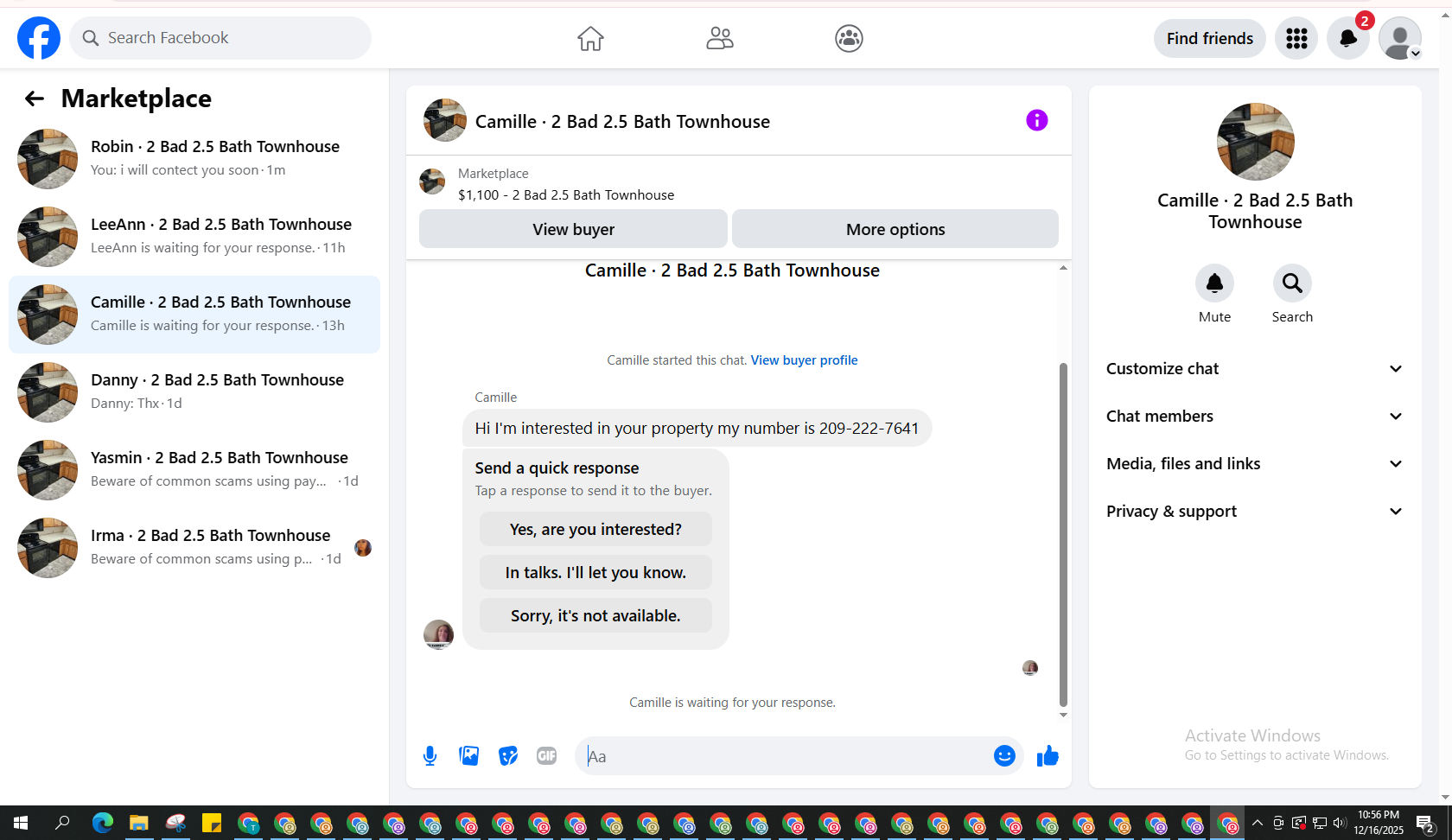
Task: Open Microsoft Edge from the taskbar
Action: [103, 823]
